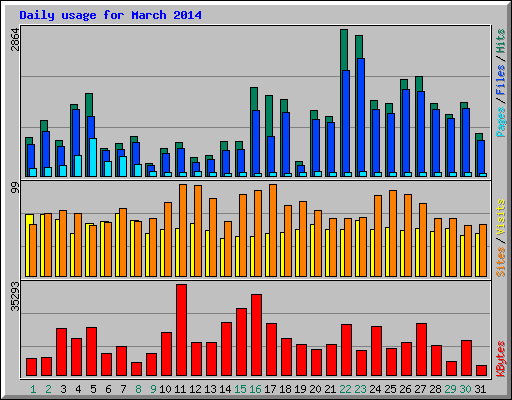The width and height of the screenshot is (512, 400).
Task: Click the orange Sites bar for day 25
Action: click(393, 233)
